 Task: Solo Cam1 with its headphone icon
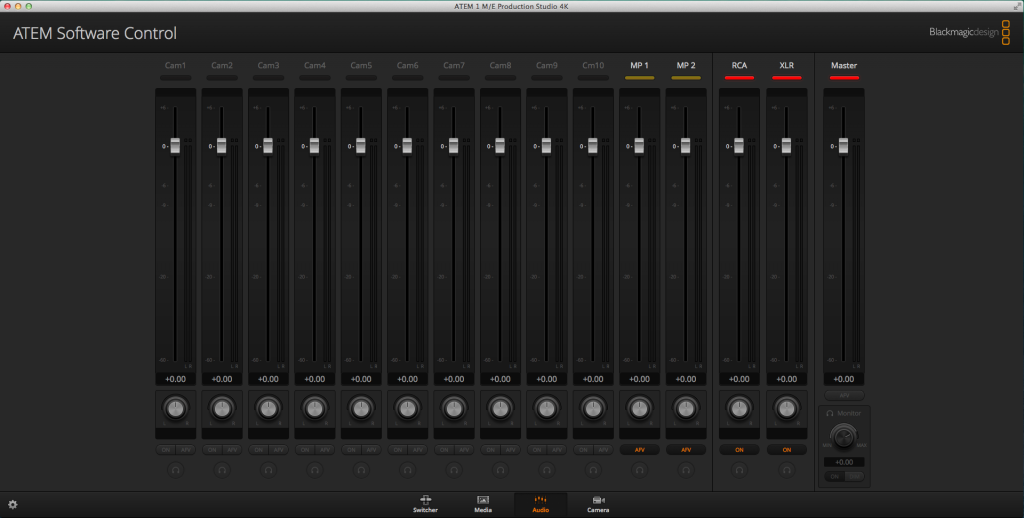click(176, 469)
